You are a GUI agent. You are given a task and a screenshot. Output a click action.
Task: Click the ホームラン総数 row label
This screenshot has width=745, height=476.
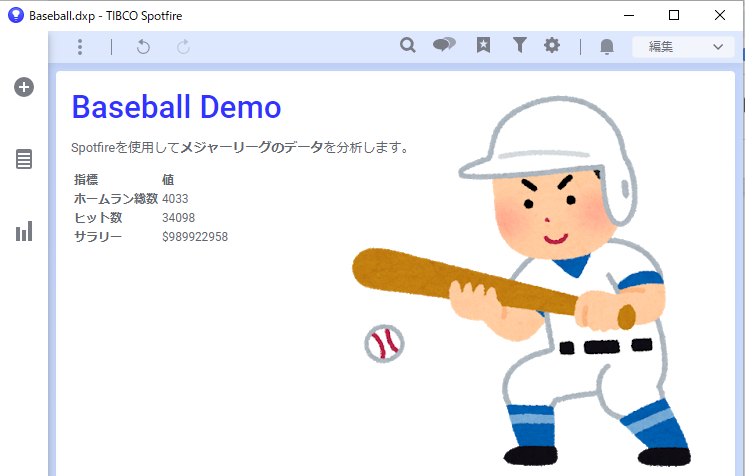point(115,199)
